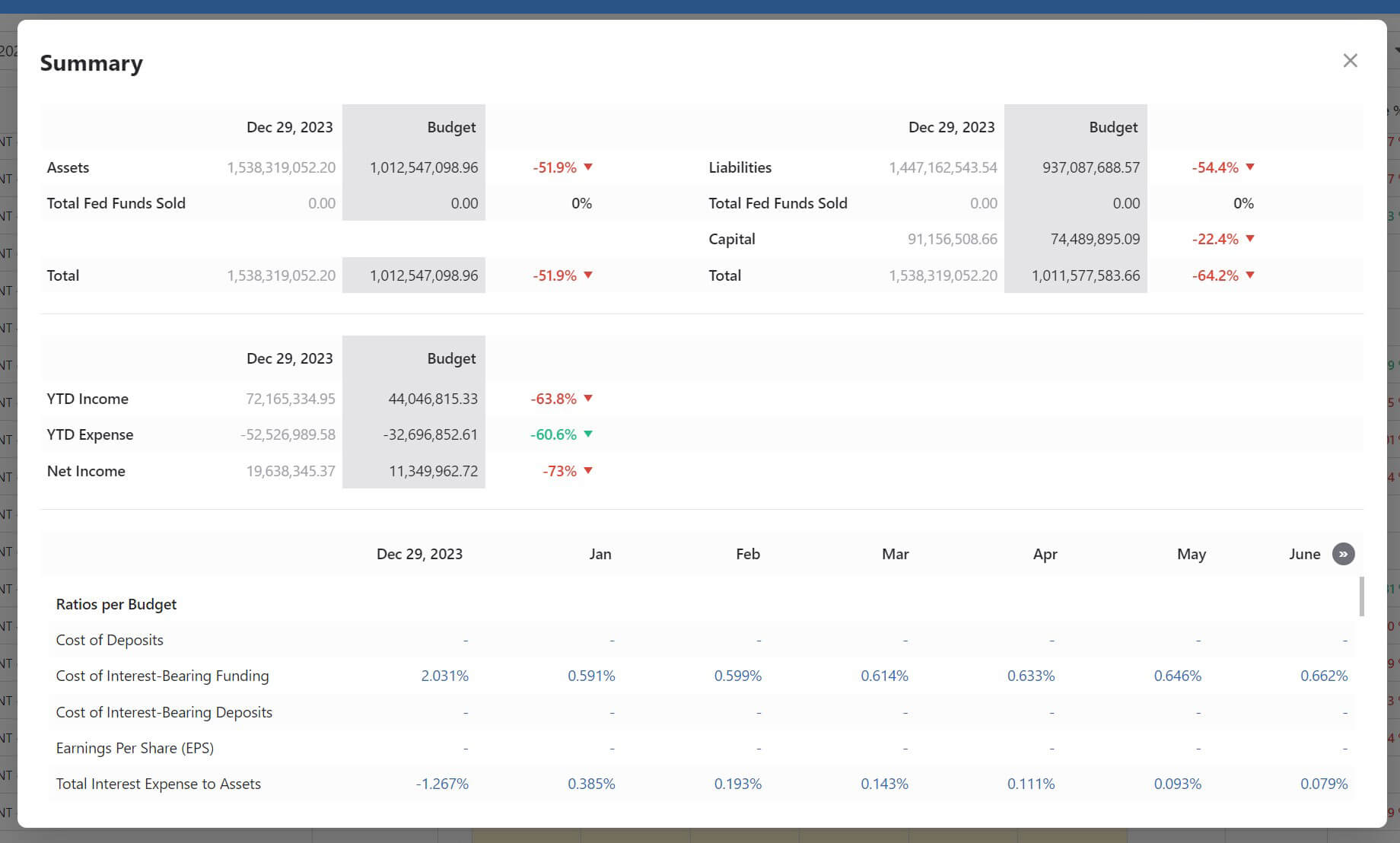The height and width of the screenshot is (843, 1400).
Task: Select the Earnings Per Share (EPS) row label
Action: tap(135, 748)
